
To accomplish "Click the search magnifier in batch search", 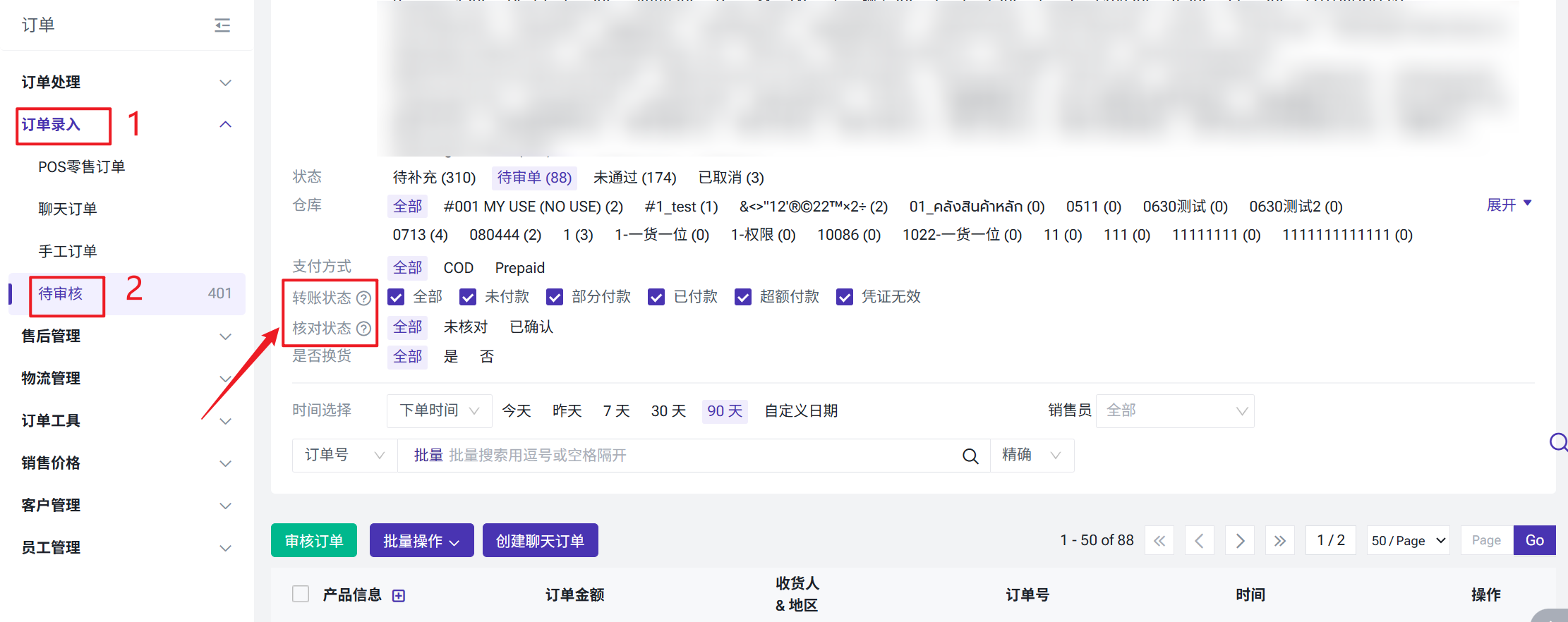I will click(x=970, y=456).
